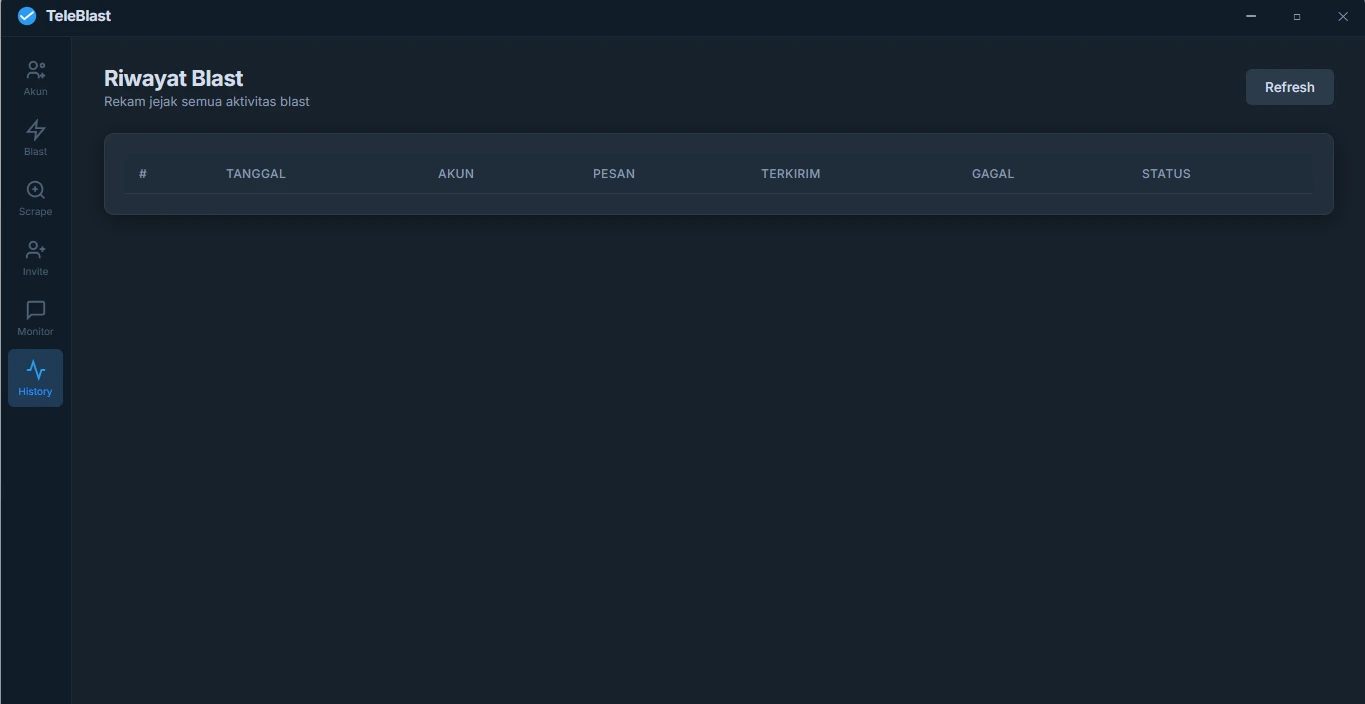
Task: Click the TeleBlast checkmark logo
Action: 27,16
